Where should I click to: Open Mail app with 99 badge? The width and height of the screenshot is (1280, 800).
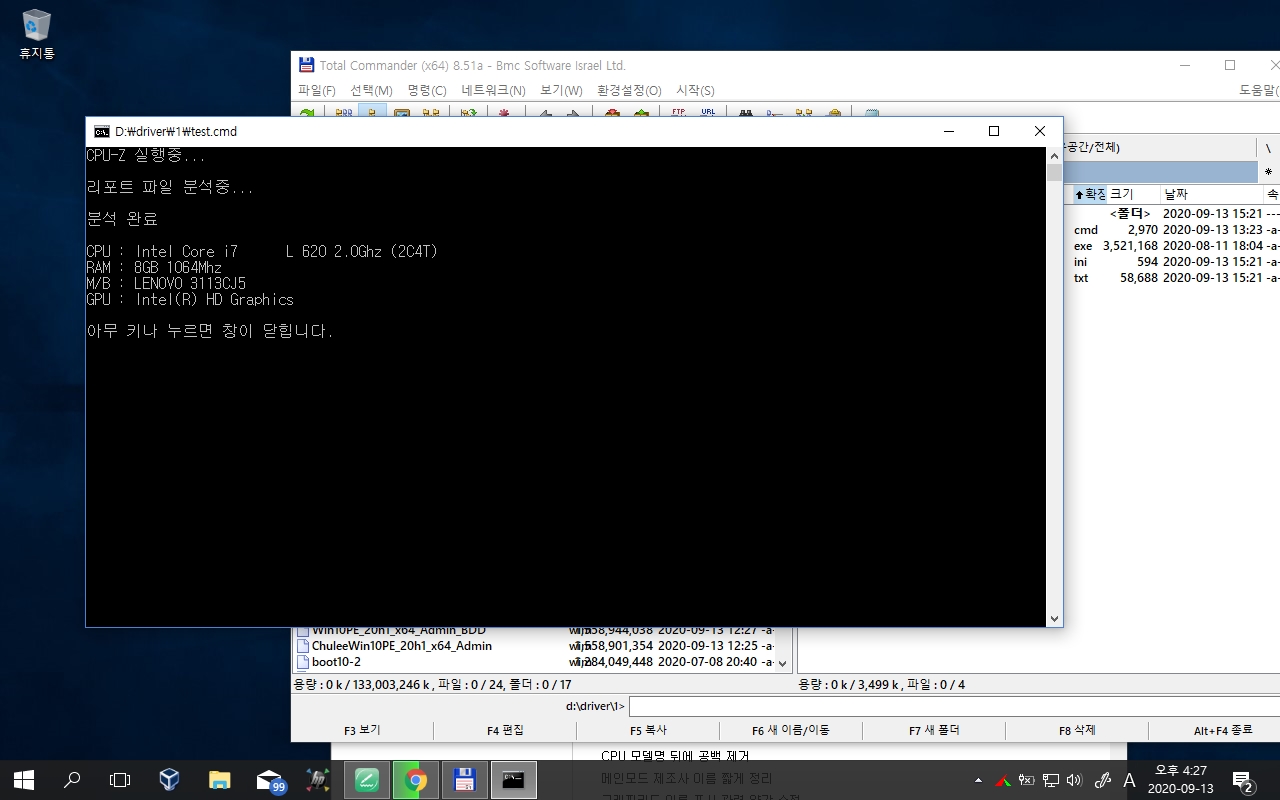[270, 780]
